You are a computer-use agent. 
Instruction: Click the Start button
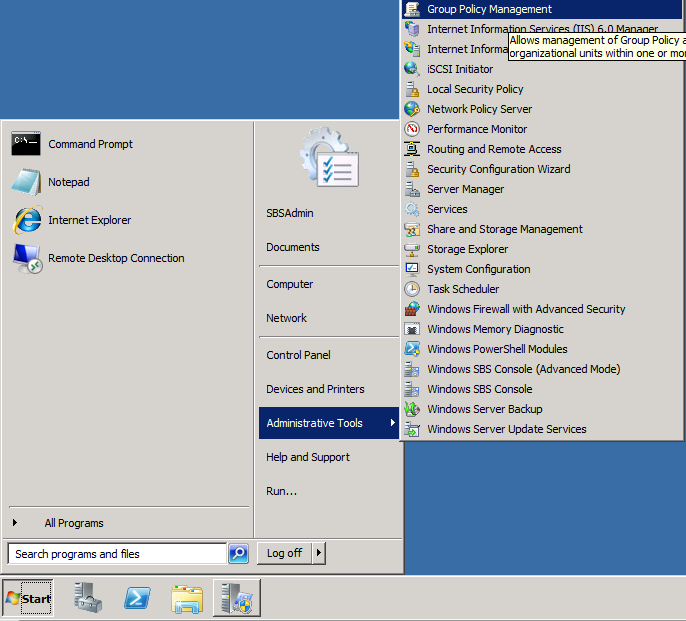tap(28, 598)
